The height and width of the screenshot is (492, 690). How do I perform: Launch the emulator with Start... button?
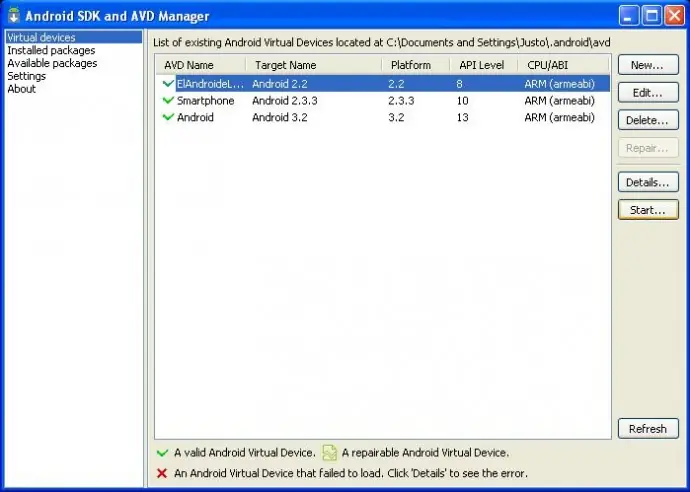tap(648, 210)
